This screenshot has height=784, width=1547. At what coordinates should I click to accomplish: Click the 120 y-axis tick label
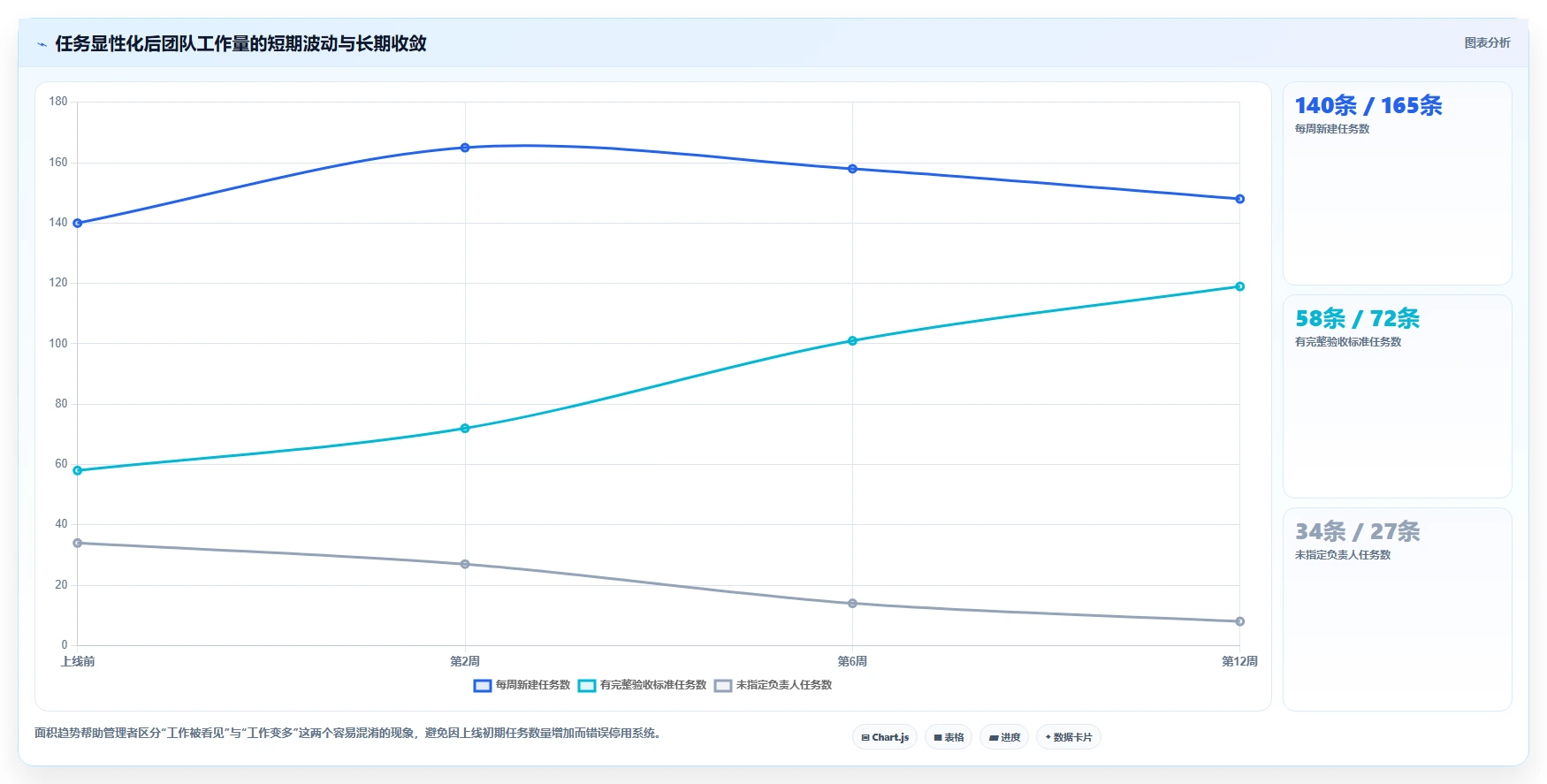[58, 283]
